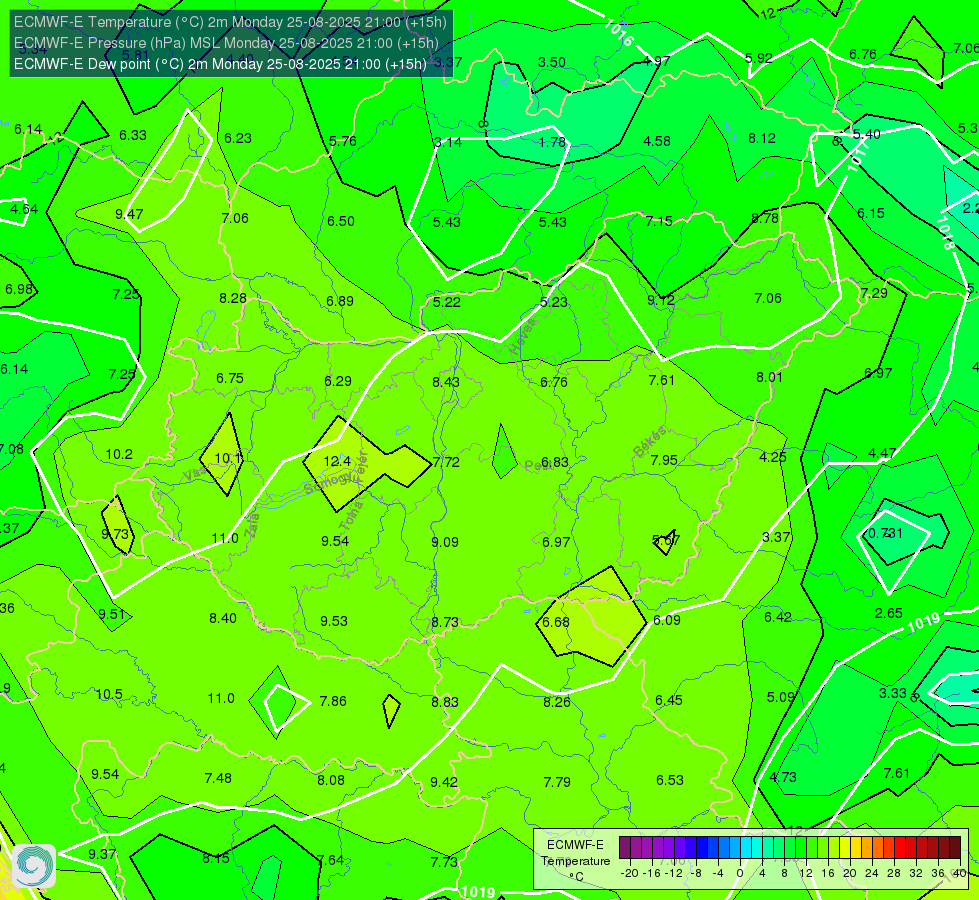This screenshot has width=979, height=900.
Task: Click the Békés county label
Action: 649,442
